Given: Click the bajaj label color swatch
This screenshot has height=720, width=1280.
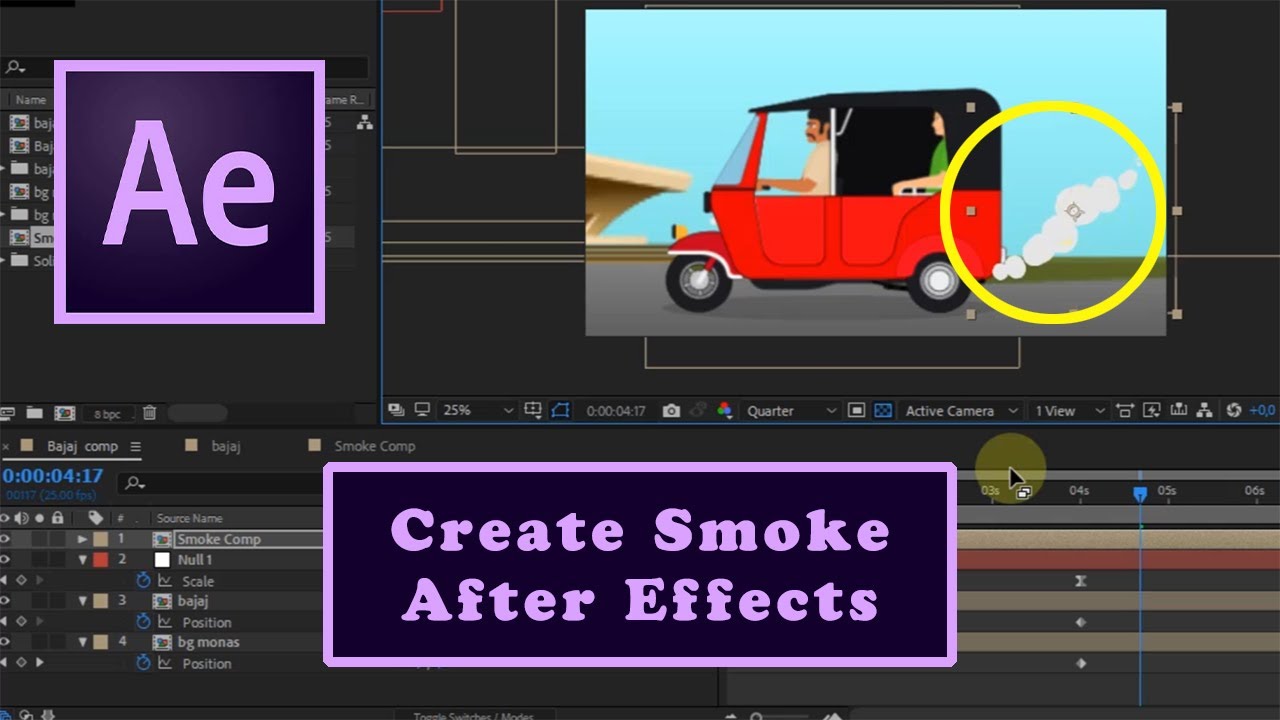Looking at the screenshot, I should point(100,601).
